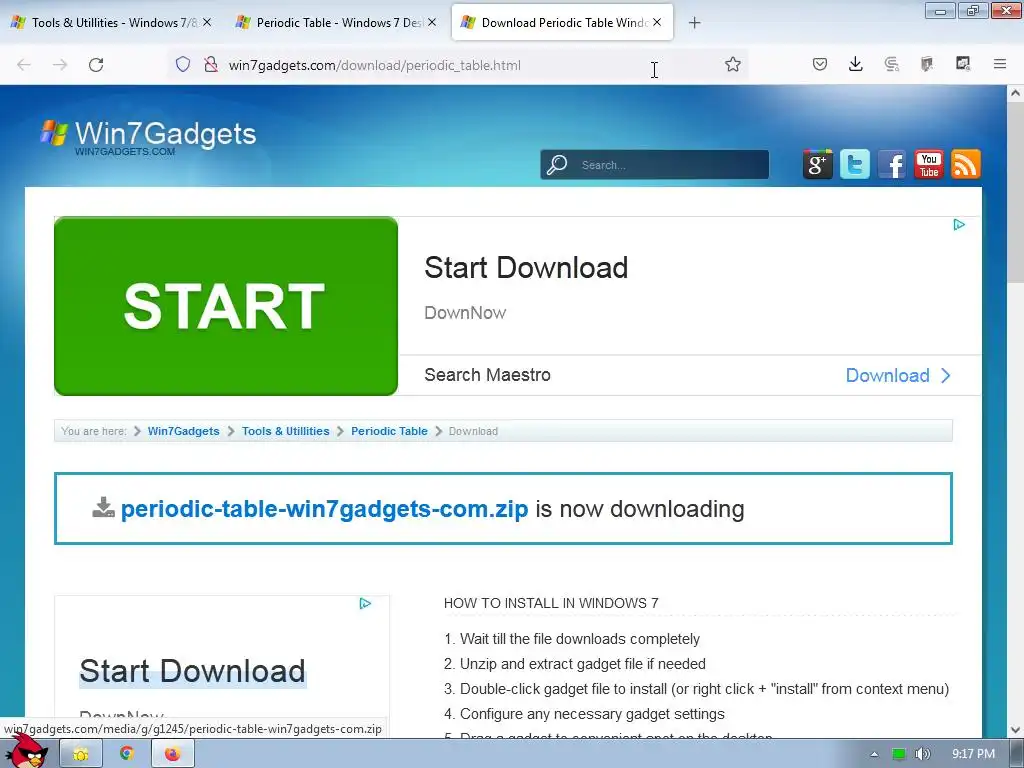Click the vertical scrollbar thumb
Image resolution: width=1024 pixels, height=768 pixels.
tap(1016, 193)
